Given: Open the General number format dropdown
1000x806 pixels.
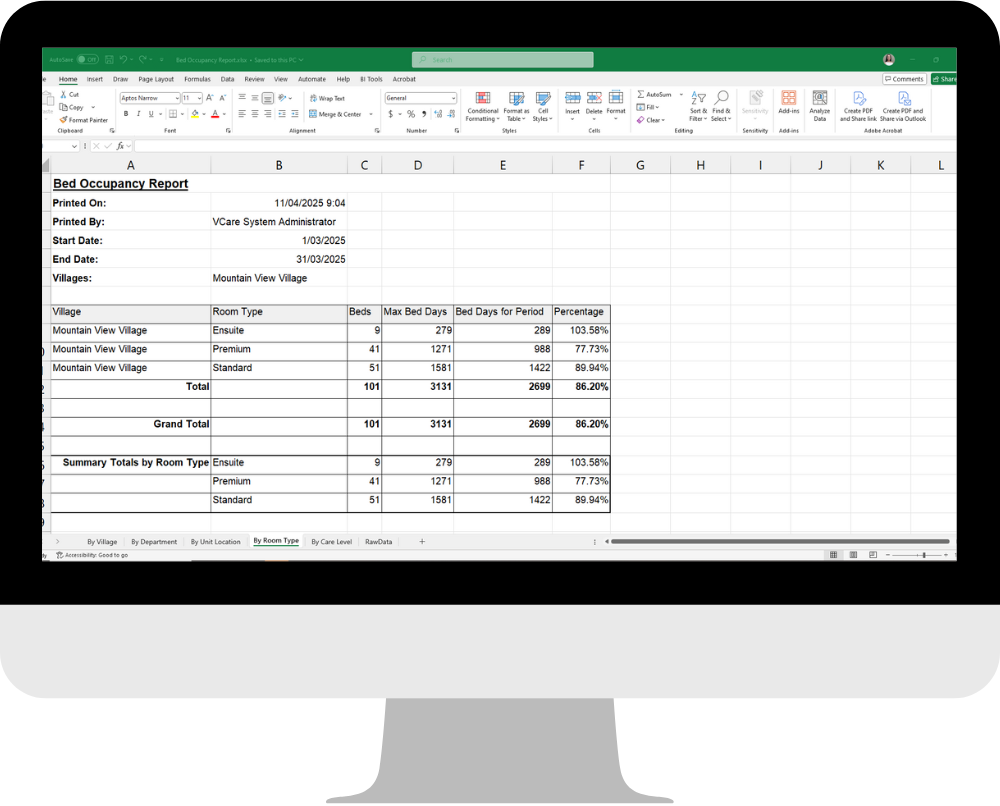Looking at the screenshot, I should point(453,98).
